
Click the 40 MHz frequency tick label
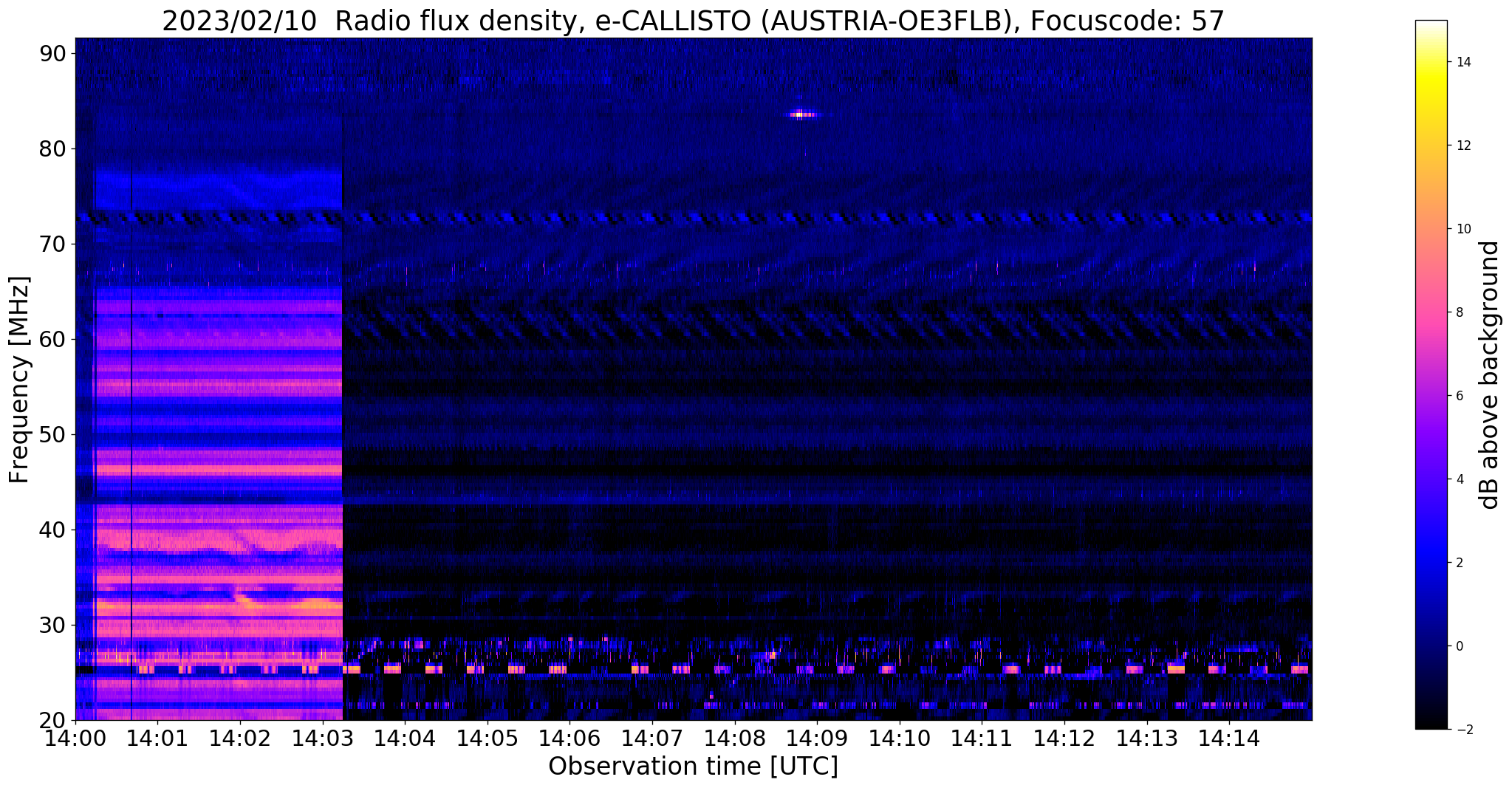52,530
